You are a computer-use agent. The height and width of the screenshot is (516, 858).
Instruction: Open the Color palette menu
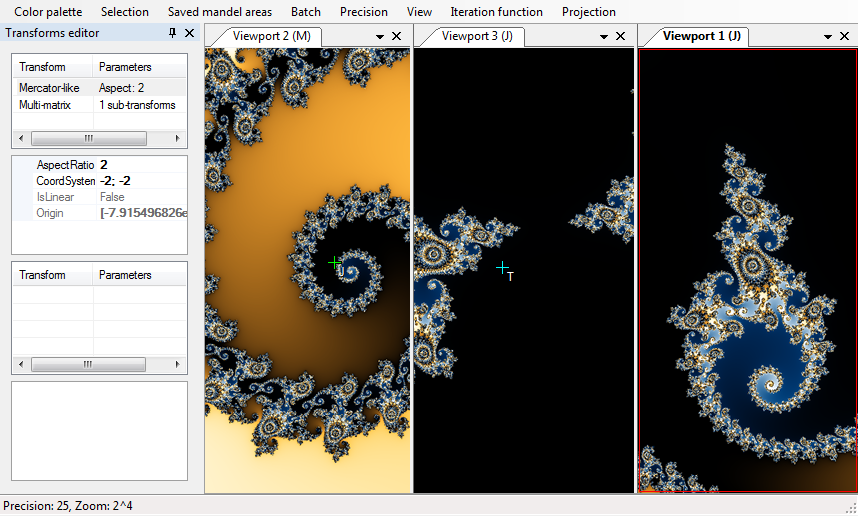[48, 12]
